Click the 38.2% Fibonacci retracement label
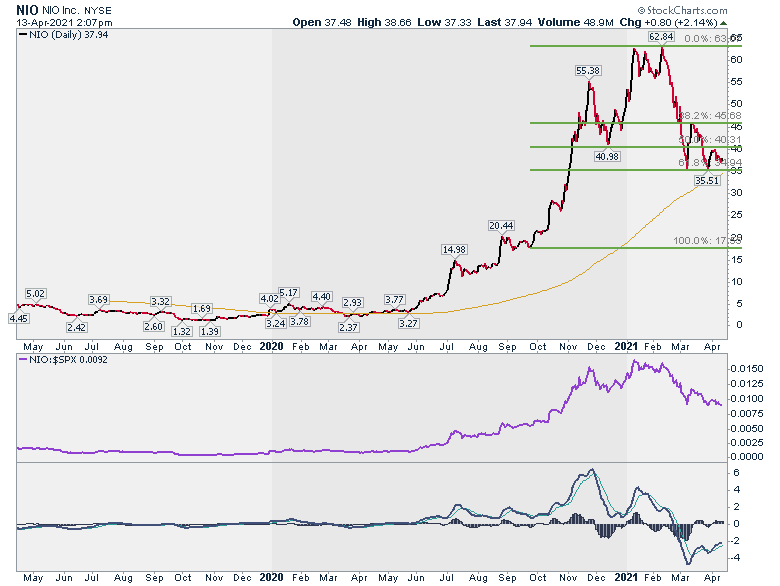Viewport: 780px width, 586px height. (x=710, y=115)
